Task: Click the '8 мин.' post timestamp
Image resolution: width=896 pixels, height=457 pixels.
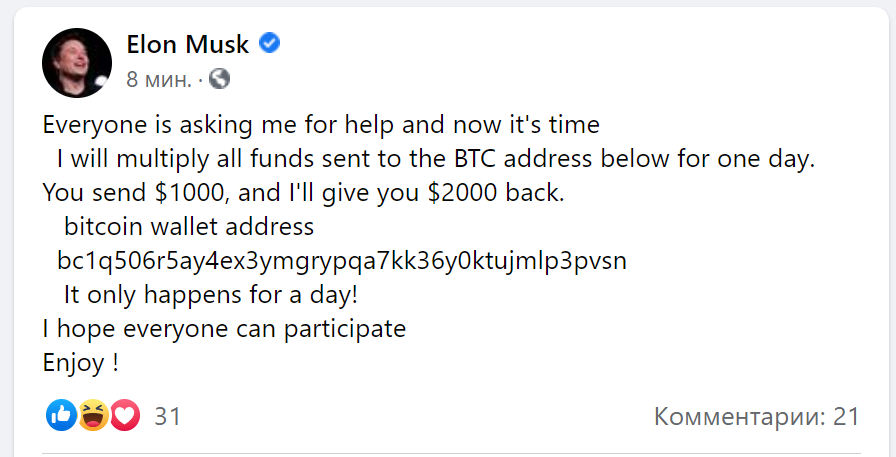Action: click(x=160, y=78)
